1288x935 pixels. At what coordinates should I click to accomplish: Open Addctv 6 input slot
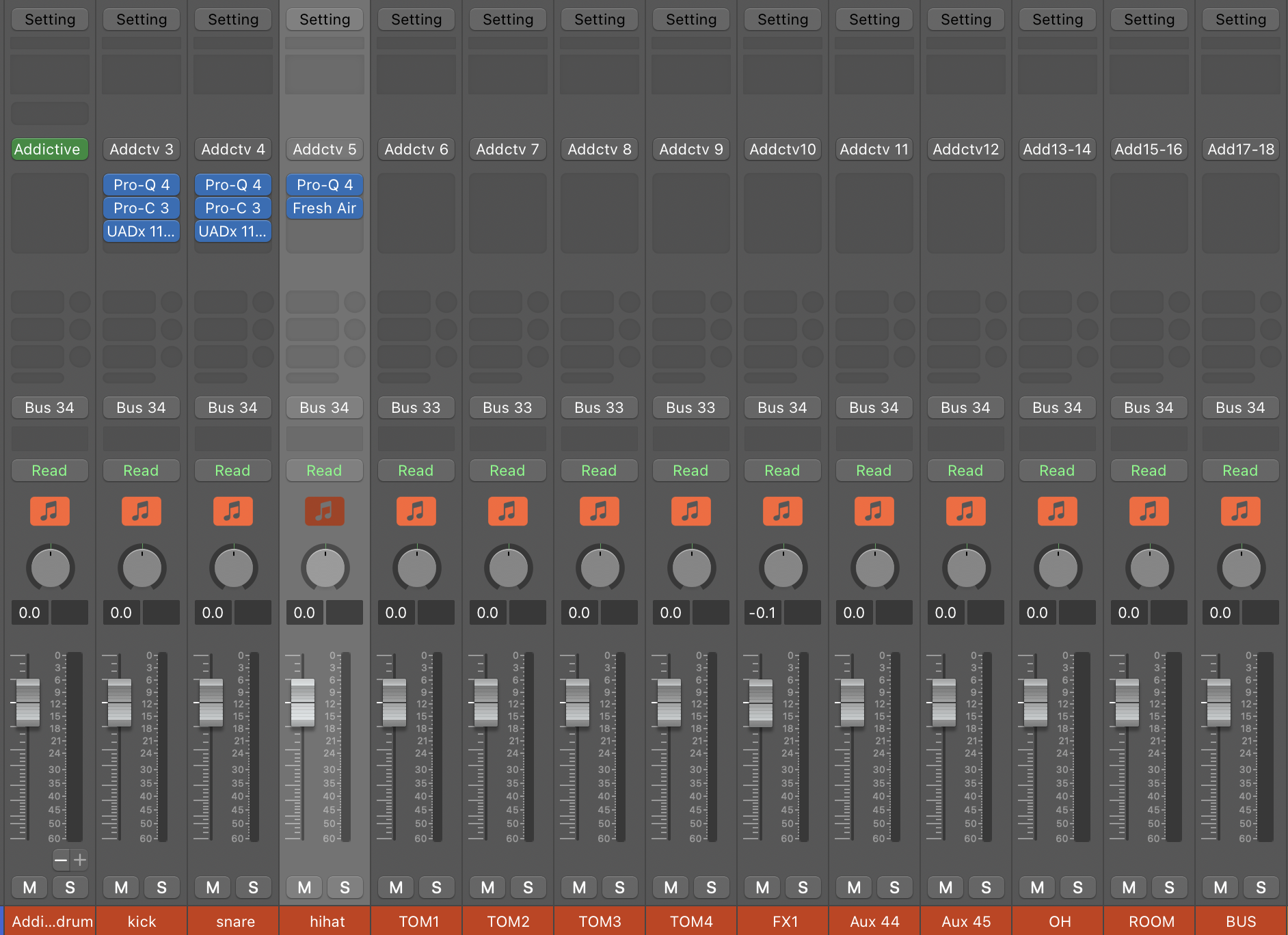pos(416,149)
